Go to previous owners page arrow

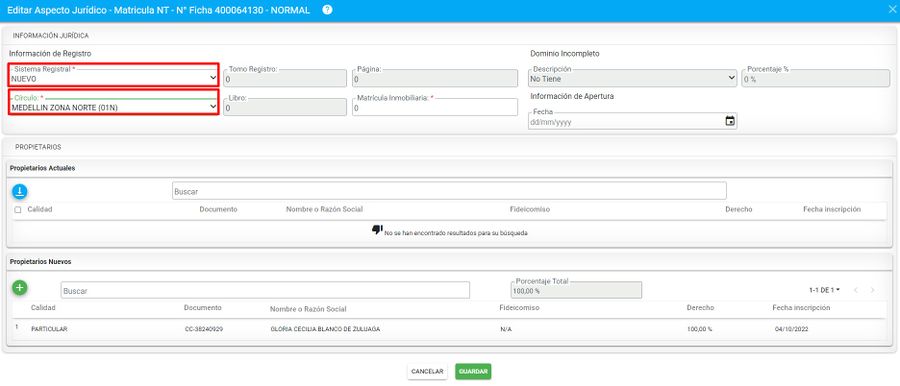(856, 290)
